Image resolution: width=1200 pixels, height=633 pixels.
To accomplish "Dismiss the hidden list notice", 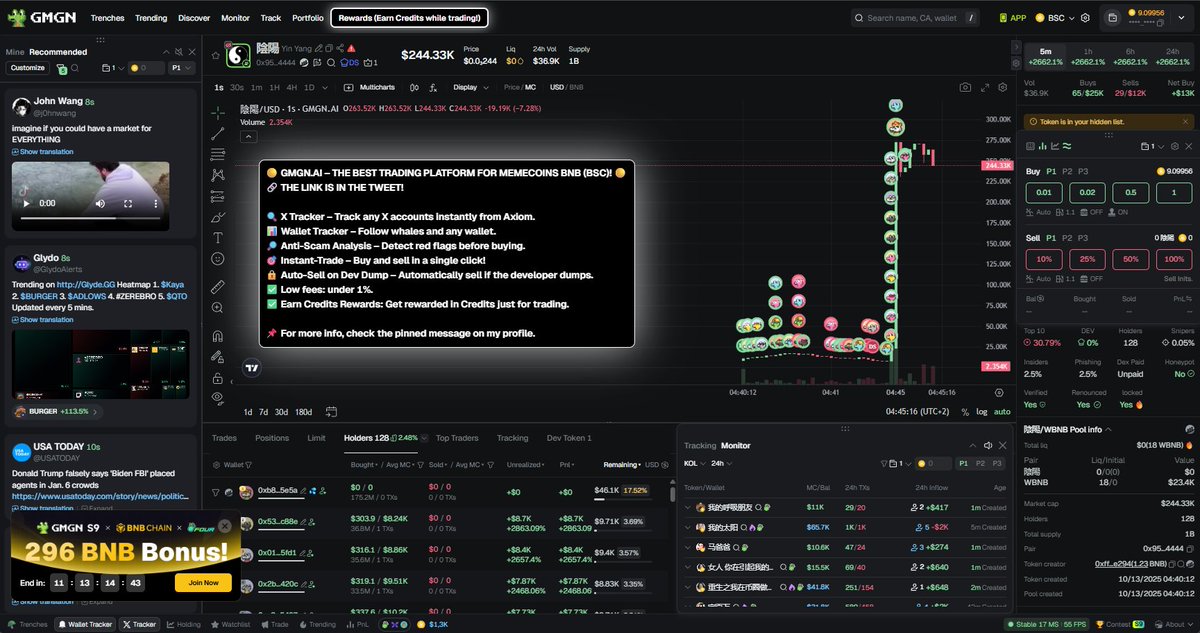I will tap(1186, 121).
